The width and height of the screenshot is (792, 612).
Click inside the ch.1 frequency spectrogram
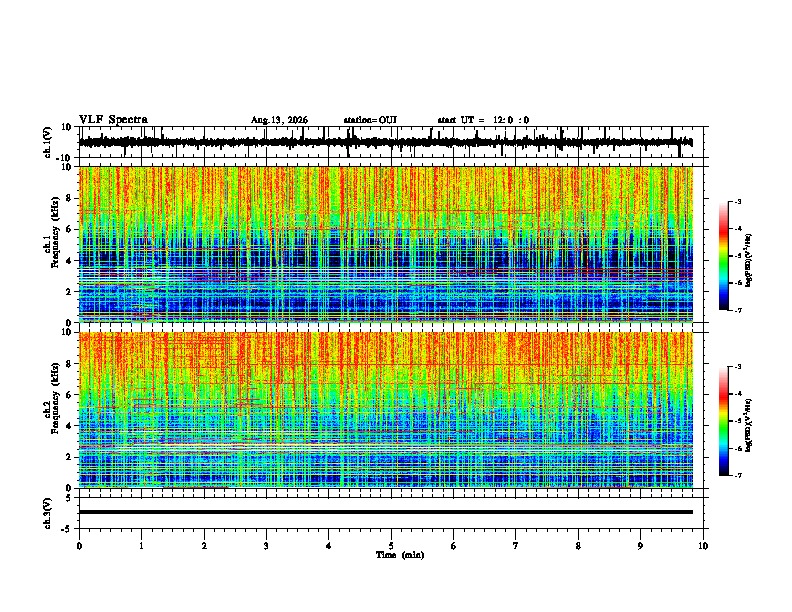tap(386, 244)
